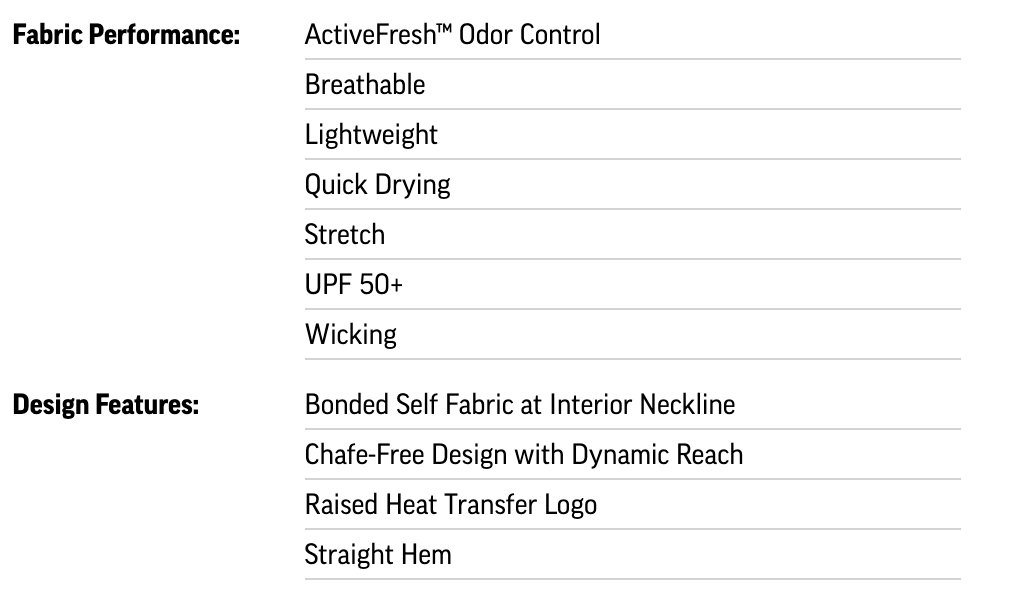Select the ActiveFresh Odor Control row
The height and width of the screenshot is (604, 1020).
(x=452, y=35)
